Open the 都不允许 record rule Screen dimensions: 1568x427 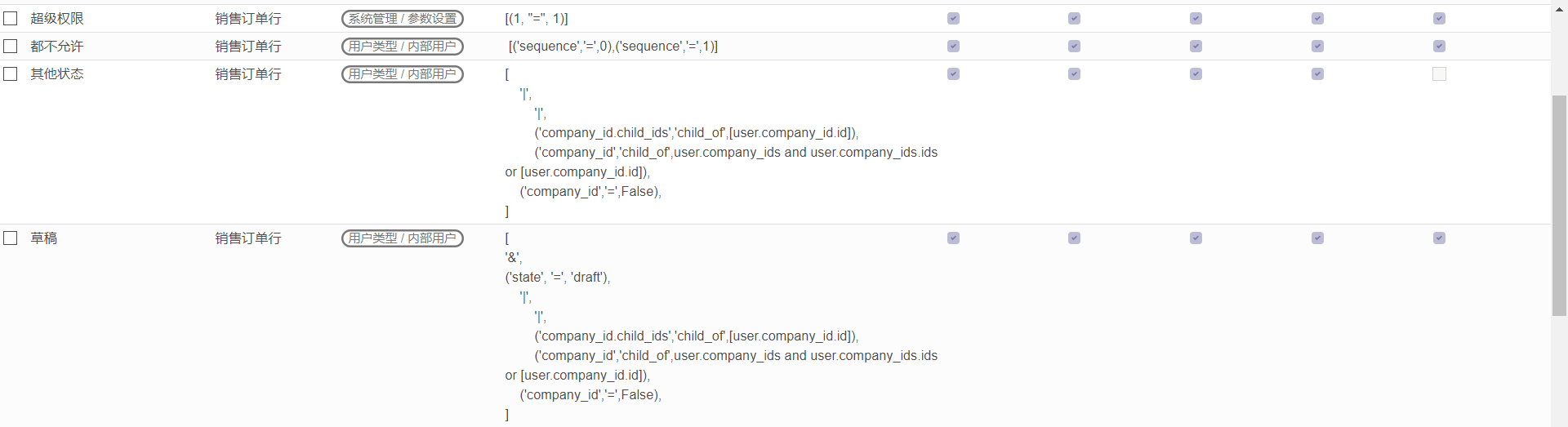pos(57,47)
